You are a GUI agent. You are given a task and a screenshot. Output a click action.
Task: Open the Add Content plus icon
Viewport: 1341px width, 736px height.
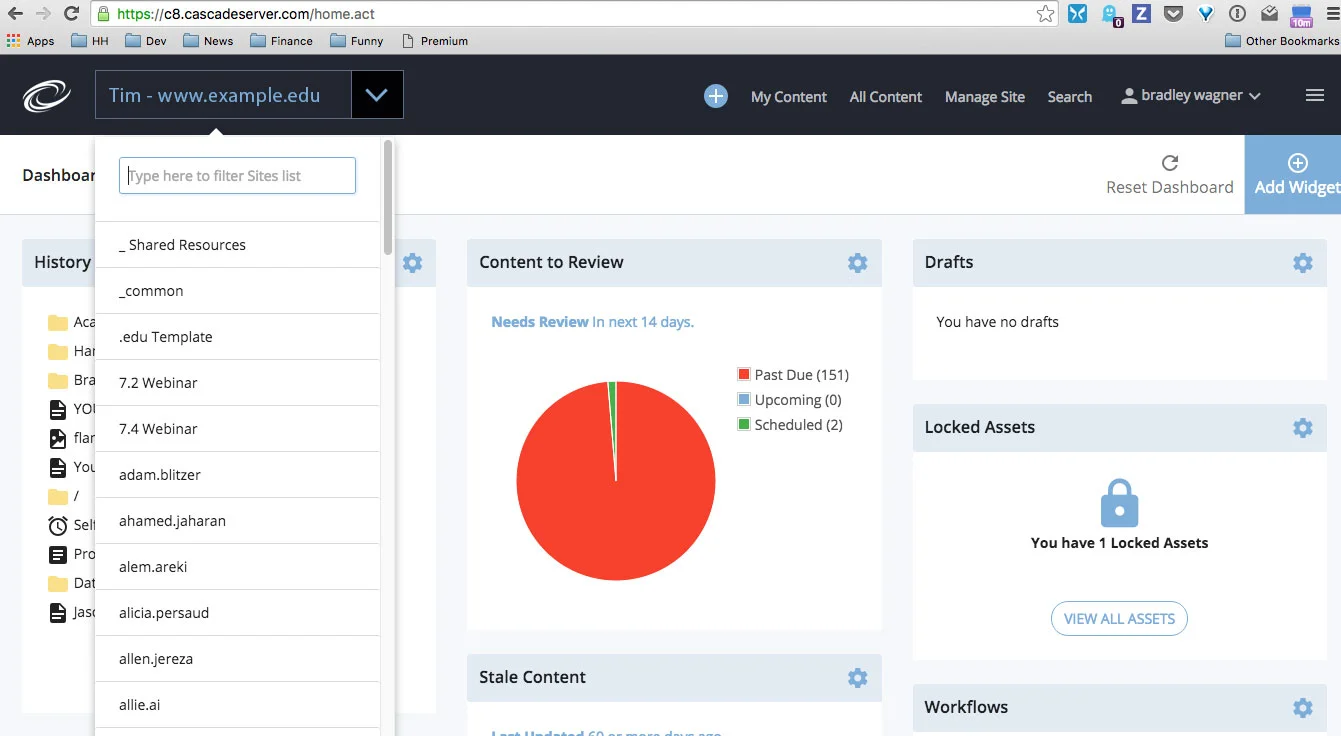716,96
